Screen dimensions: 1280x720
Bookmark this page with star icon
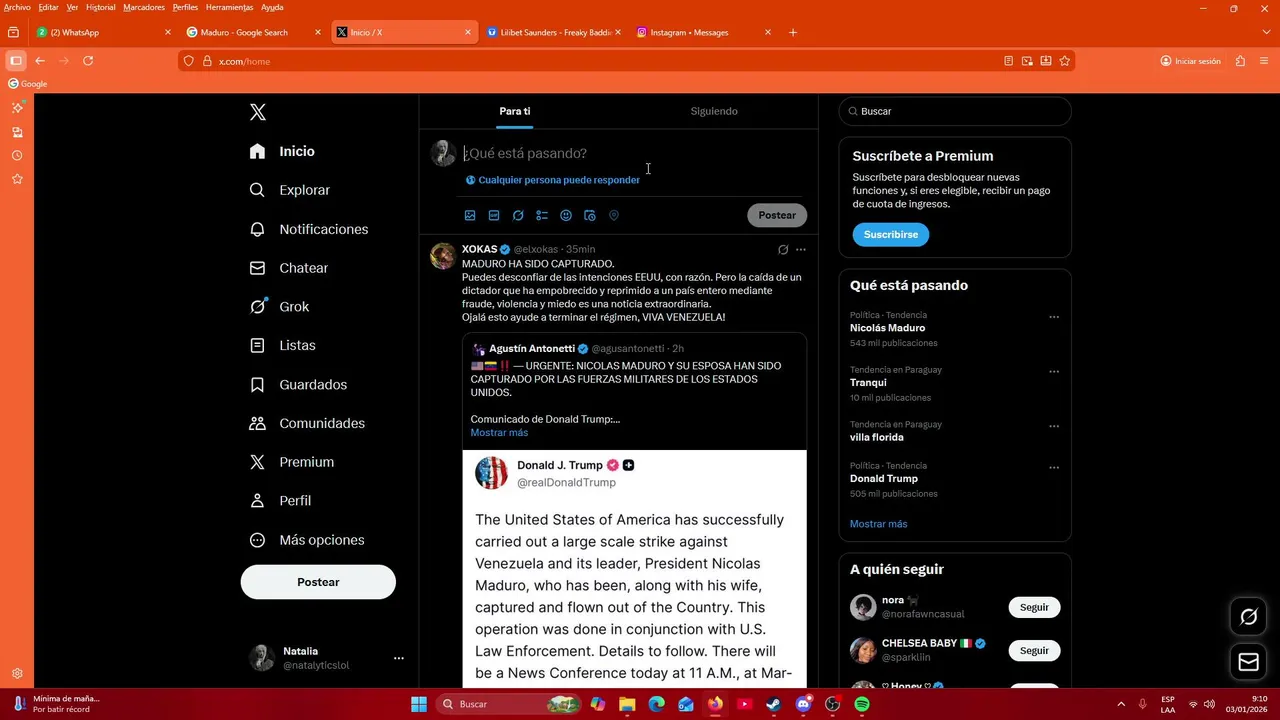point(1065,61)
